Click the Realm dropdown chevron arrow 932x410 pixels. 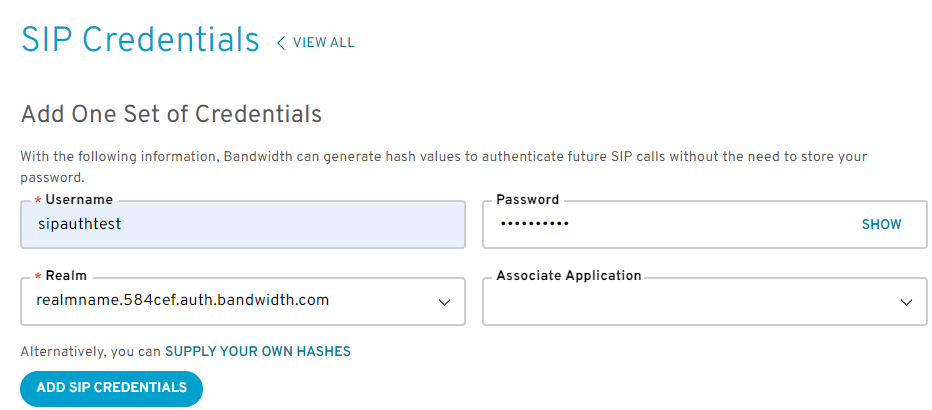coord(444,302)
